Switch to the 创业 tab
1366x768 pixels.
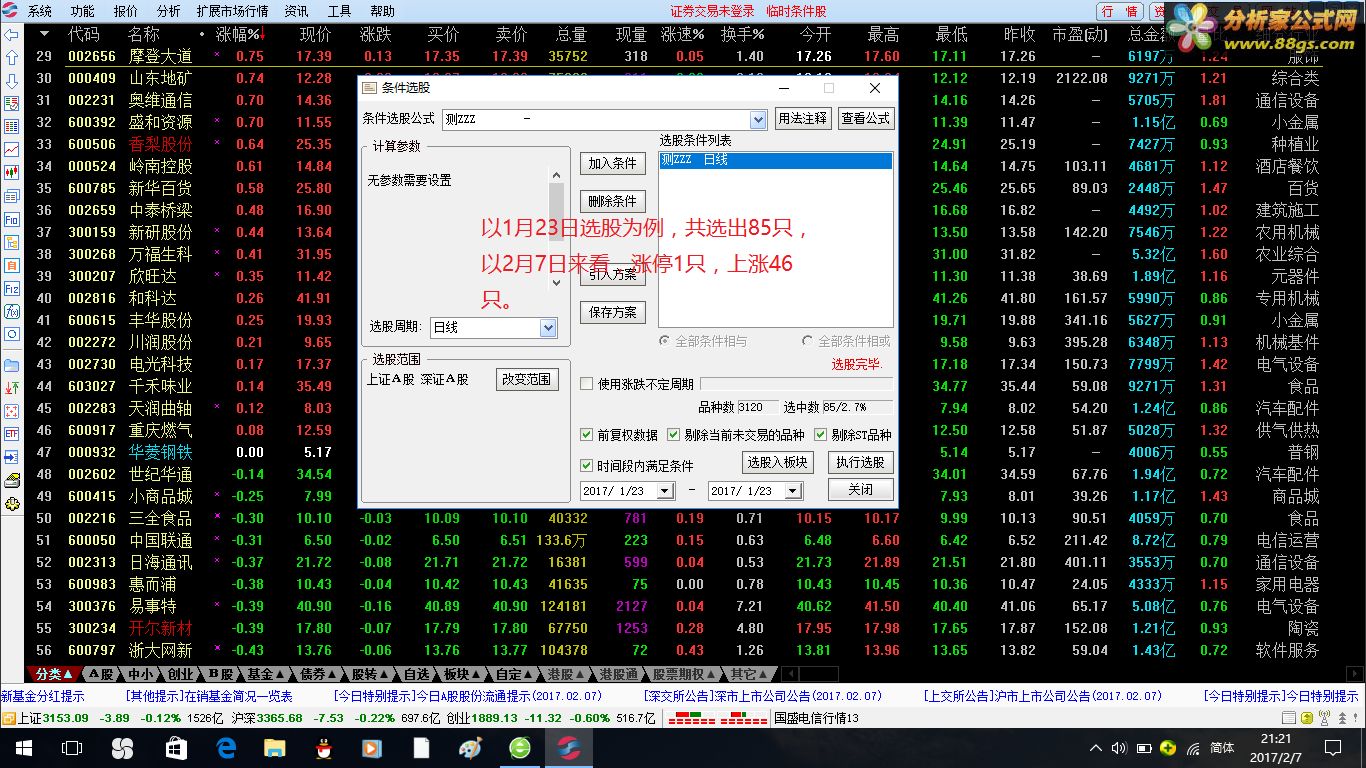tap(179, 674)
